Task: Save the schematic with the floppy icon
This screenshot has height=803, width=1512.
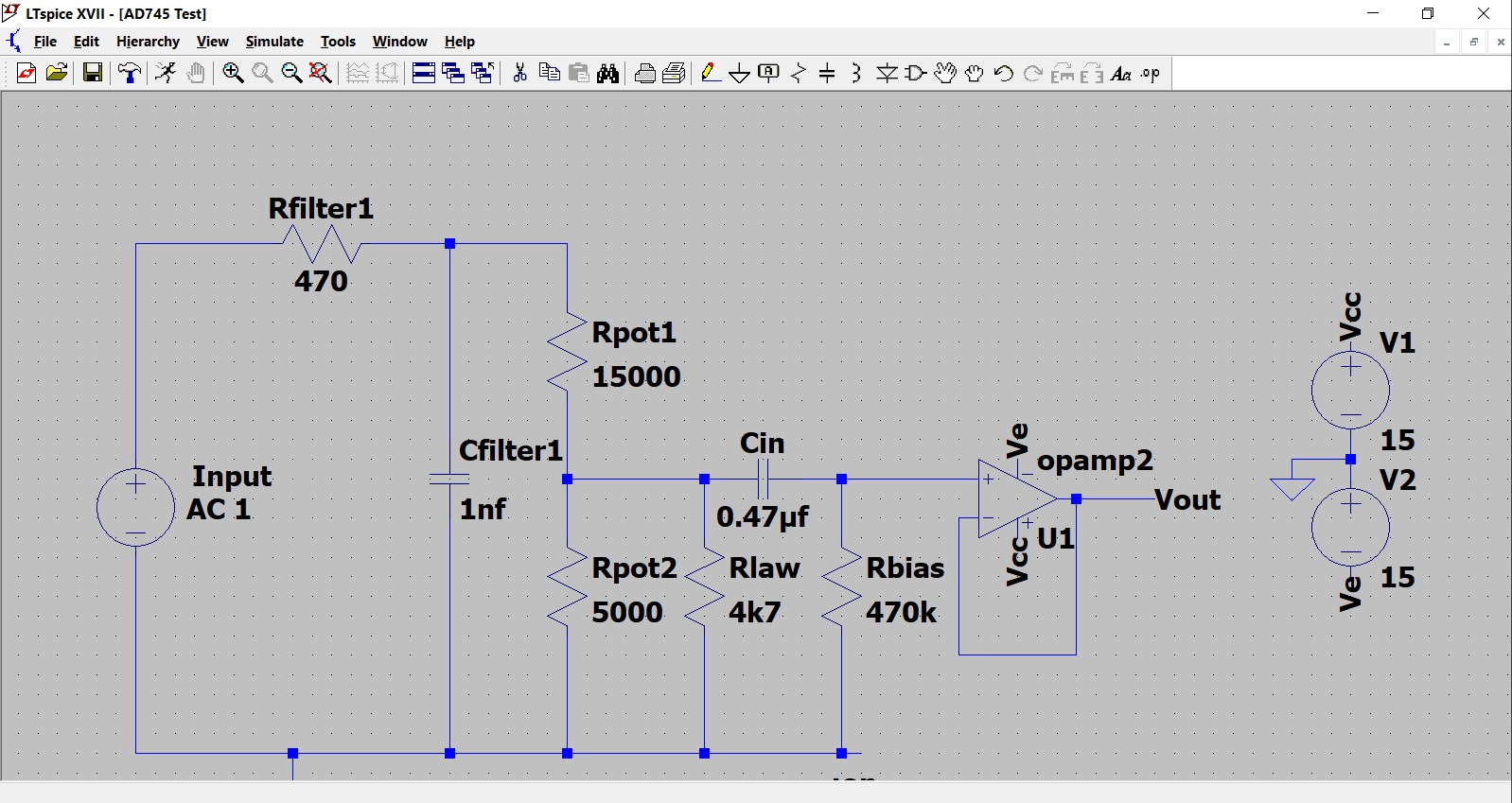Action: click(x=93, y=74)
